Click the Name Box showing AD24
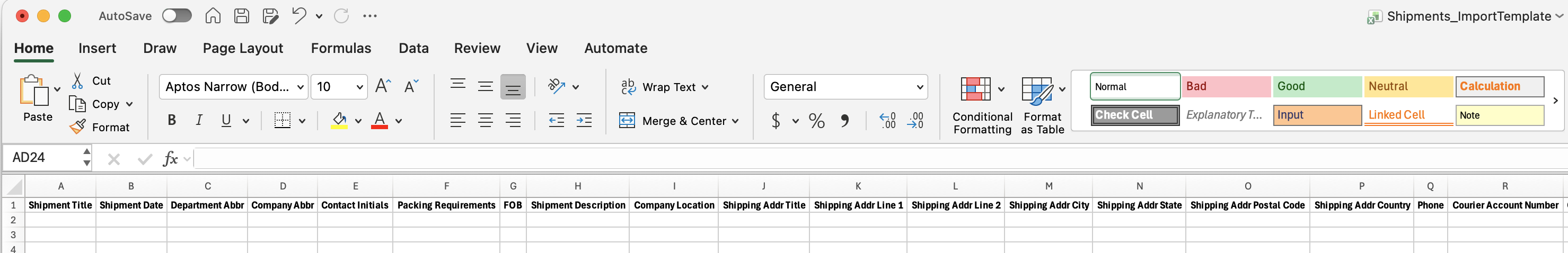The width and height of the screenshot is (1568, 253). click(x=42, y=158)
